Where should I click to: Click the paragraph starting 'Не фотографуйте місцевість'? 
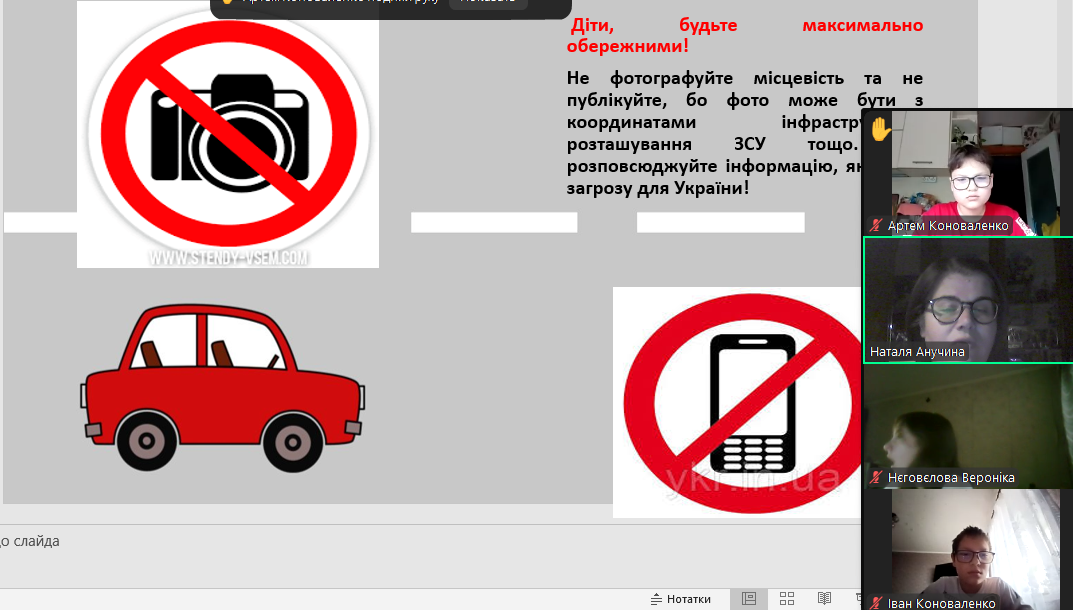pyautogui.click(x=714, y=133)
